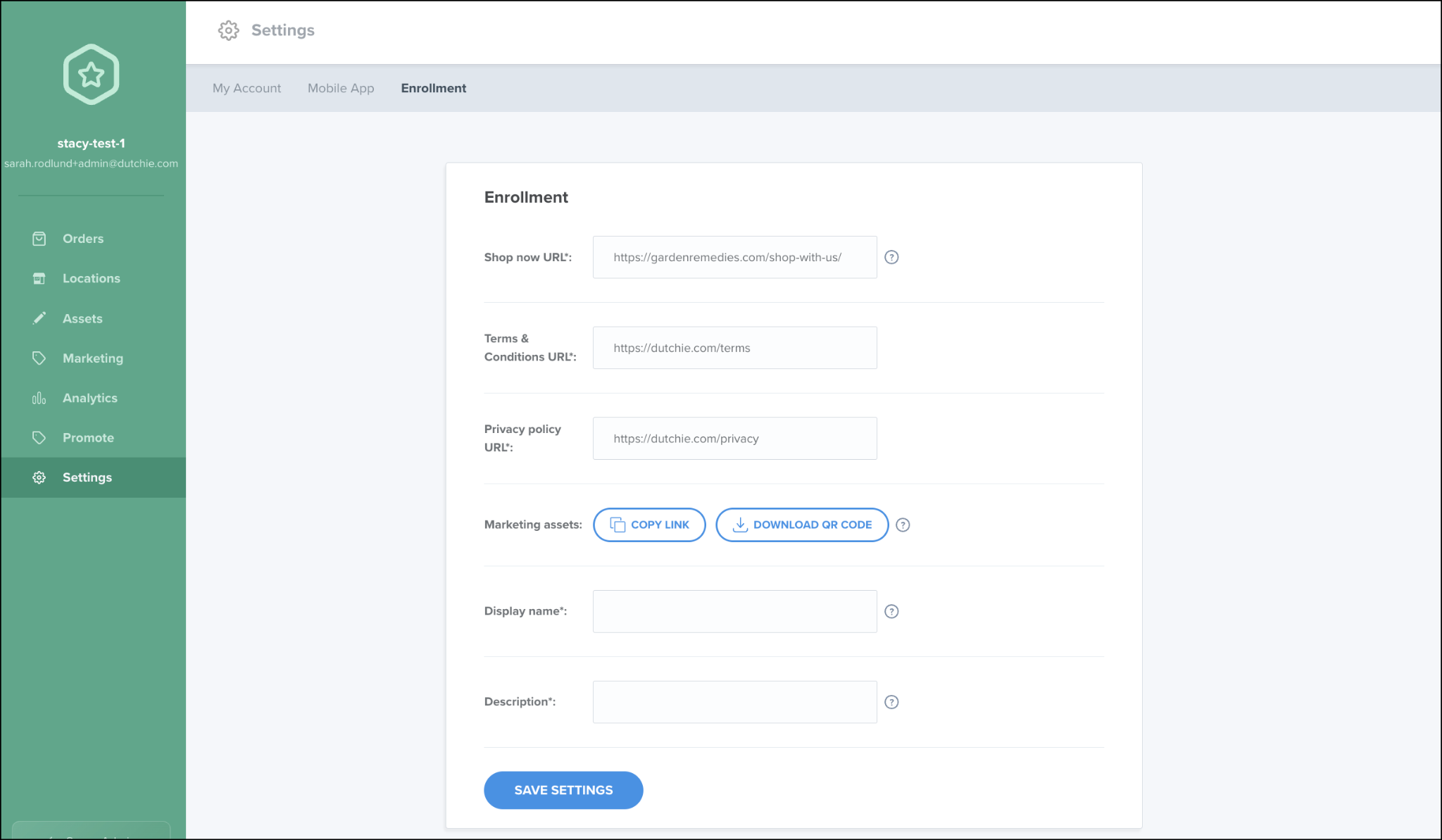Open Marketing section in sidebar
The height and width of the screenshot is (840, 1442).
93,358
